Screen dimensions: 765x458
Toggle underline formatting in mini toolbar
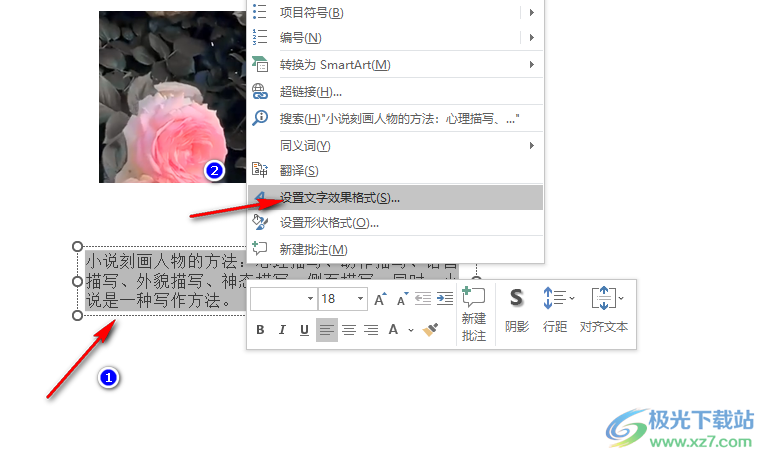(304, 330)
